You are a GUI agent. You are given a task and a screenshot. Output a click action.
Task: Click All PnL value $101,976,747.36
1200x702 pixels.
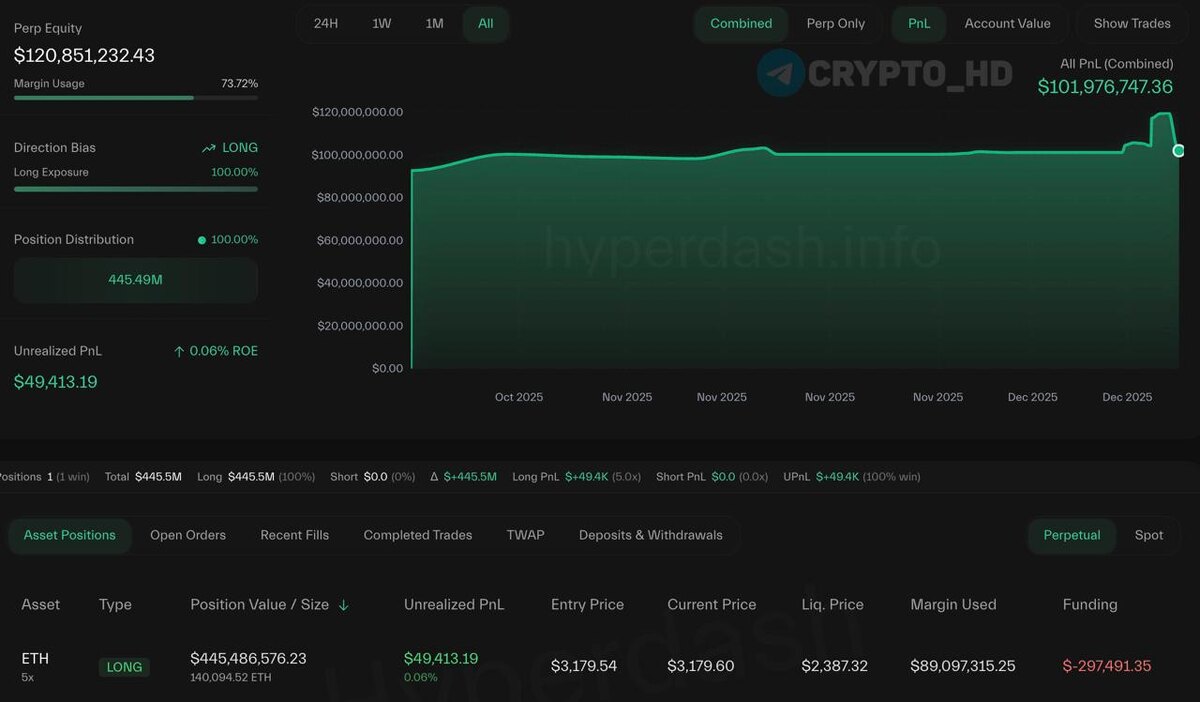[1105, 87]
